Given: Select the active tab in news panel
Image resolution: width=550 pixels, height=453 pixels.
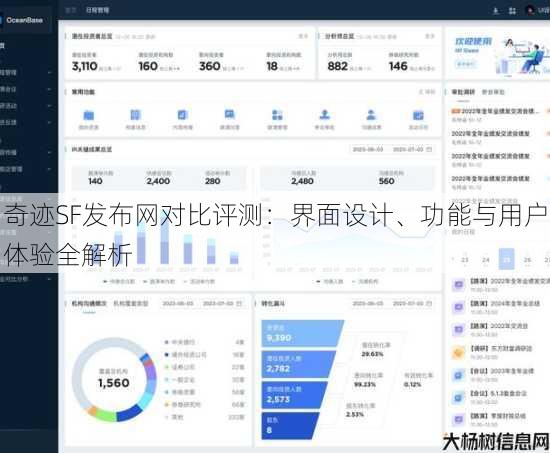Looking at the screenshot, I should 463,92.
